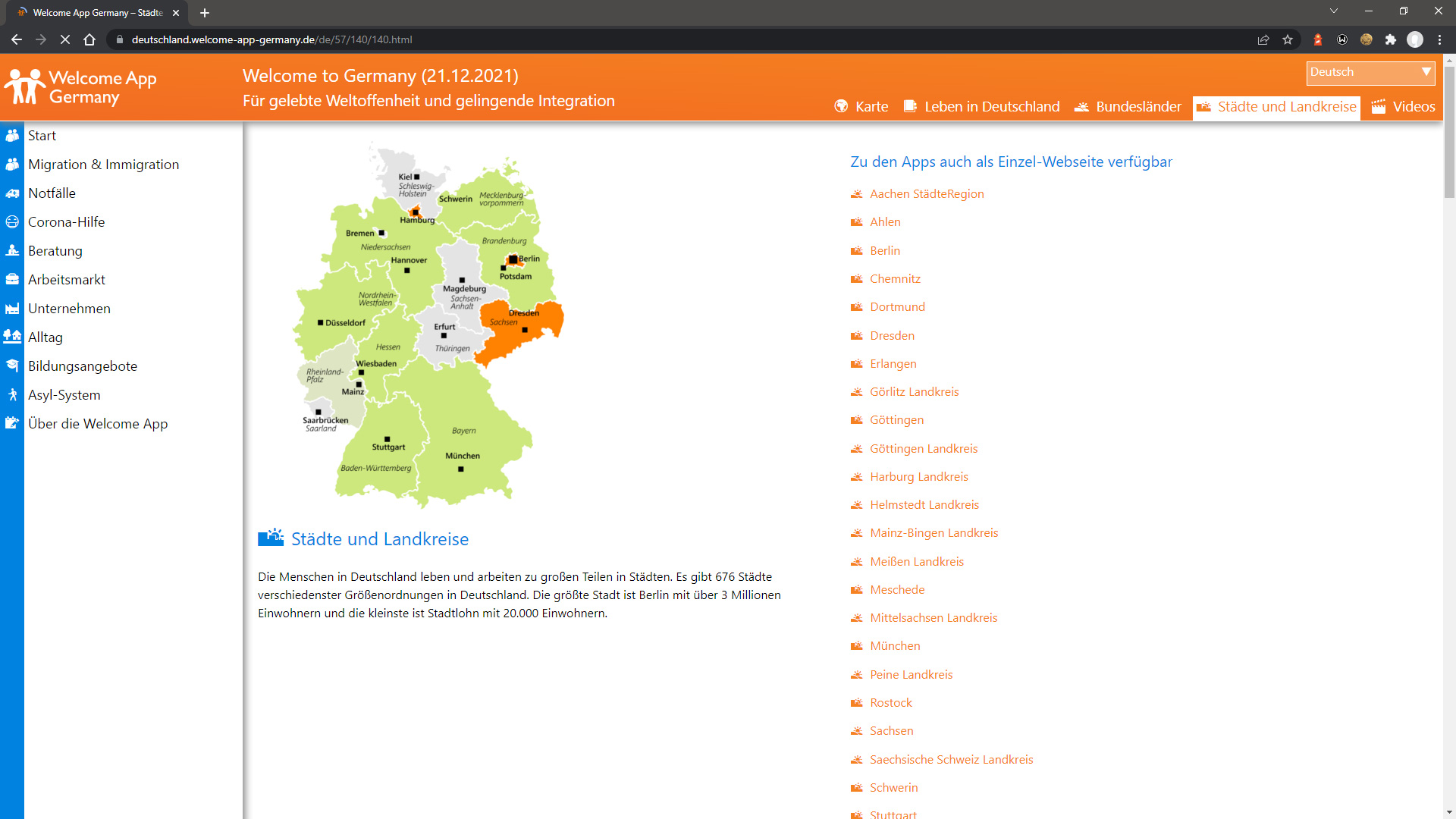Open a new browser tab
The height and width of the screenshot is (819, 1456).
pyautogui.click(x=205, y=13)
